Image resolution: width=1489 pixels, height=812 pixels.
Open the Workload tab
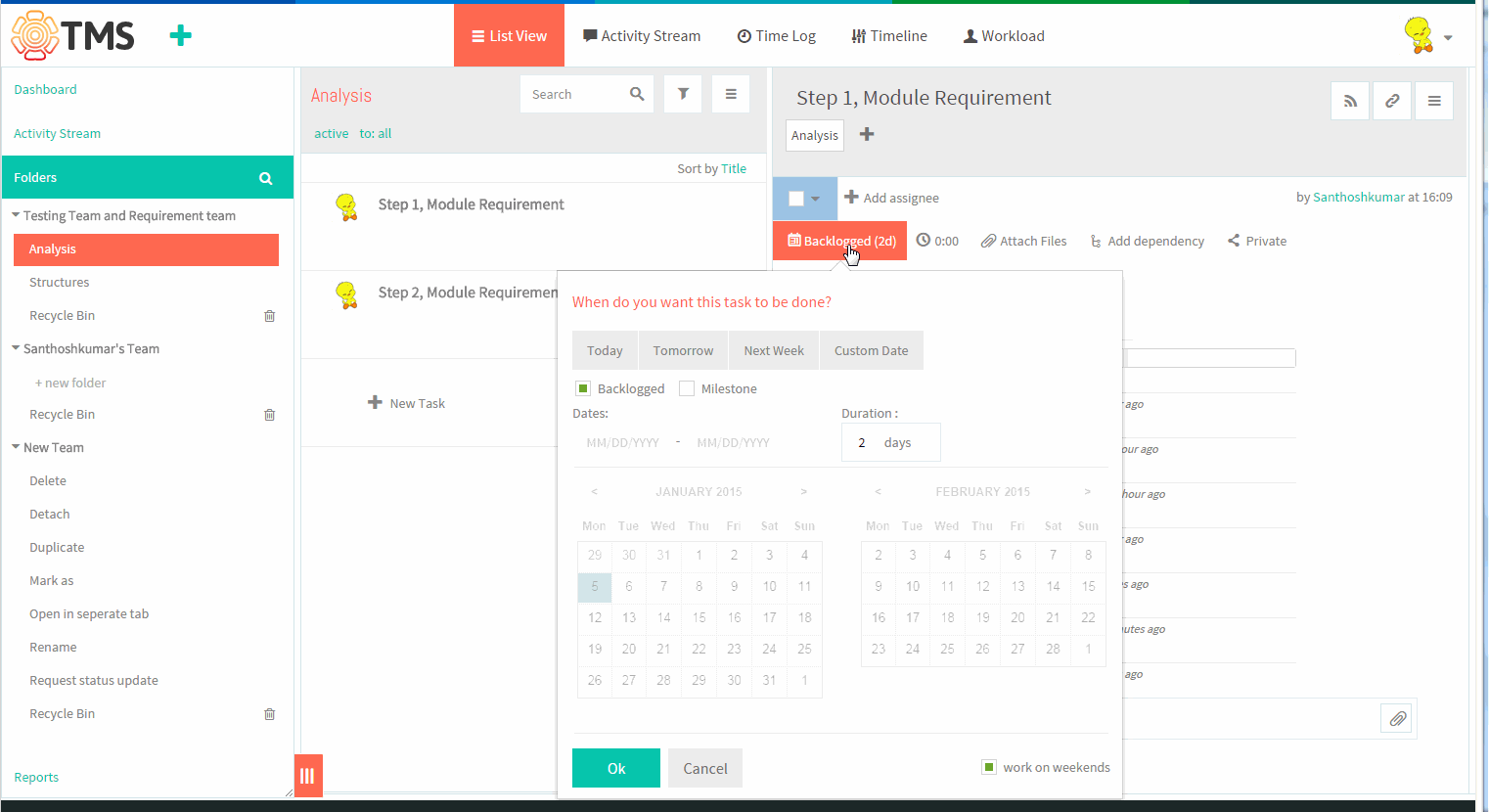(1004, 35)
